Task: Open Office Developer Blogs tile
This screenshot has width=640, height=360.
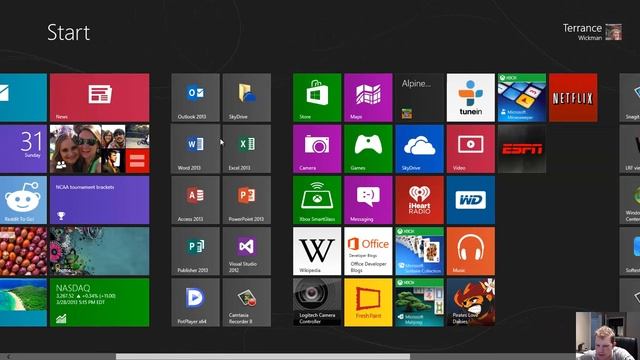Action: click(368, 251)
